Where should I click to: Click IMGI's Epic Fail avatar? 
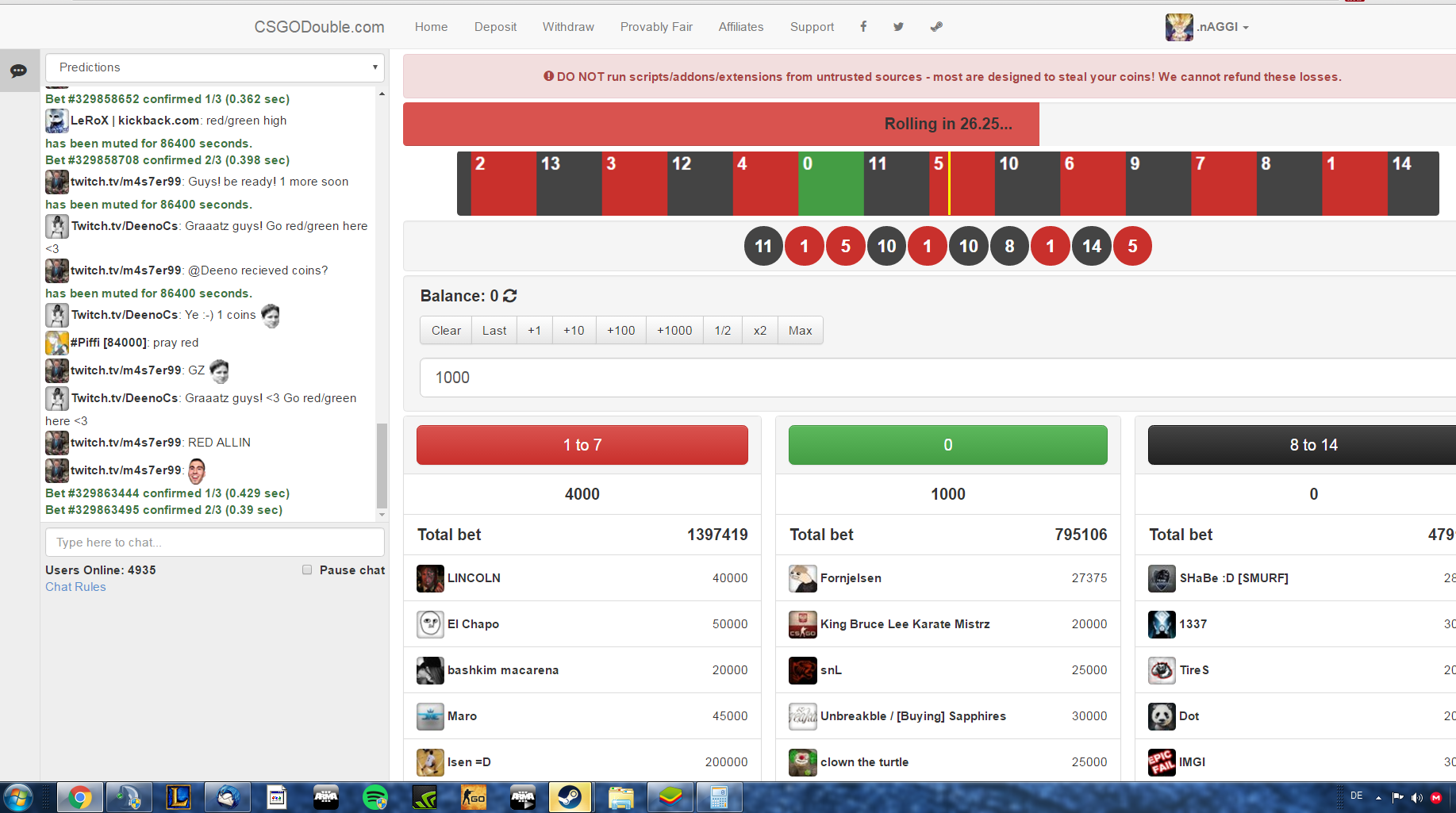point(1162,762)
